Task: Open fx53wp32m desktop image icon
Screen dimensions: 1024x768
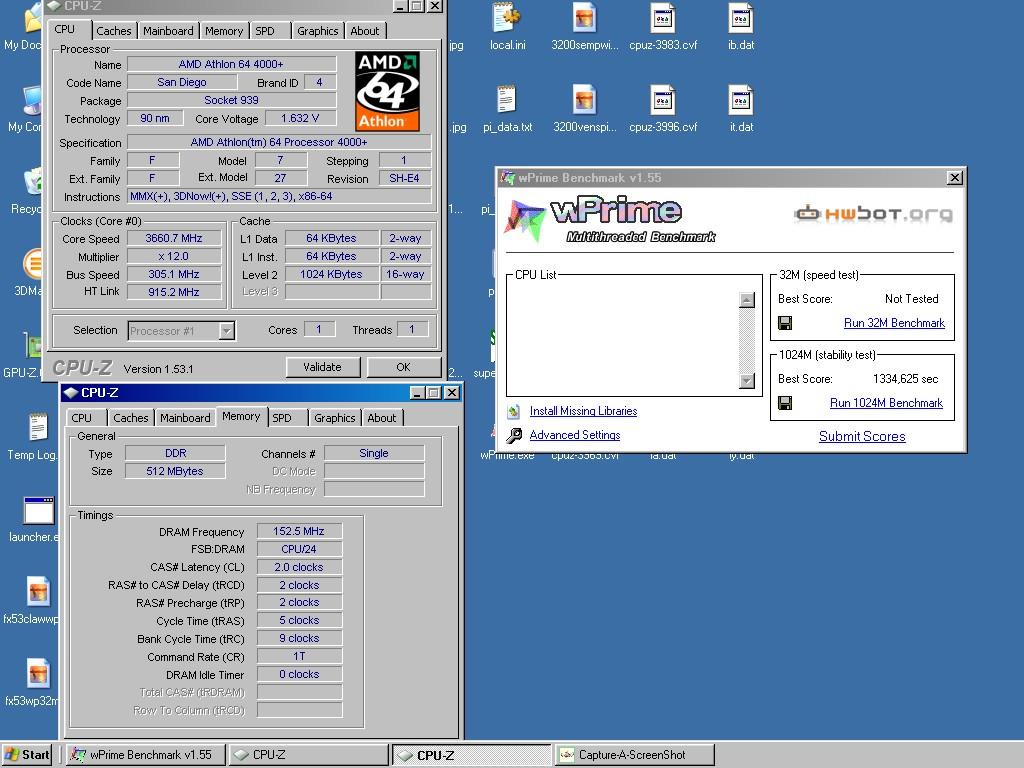Action: point(38,673)
